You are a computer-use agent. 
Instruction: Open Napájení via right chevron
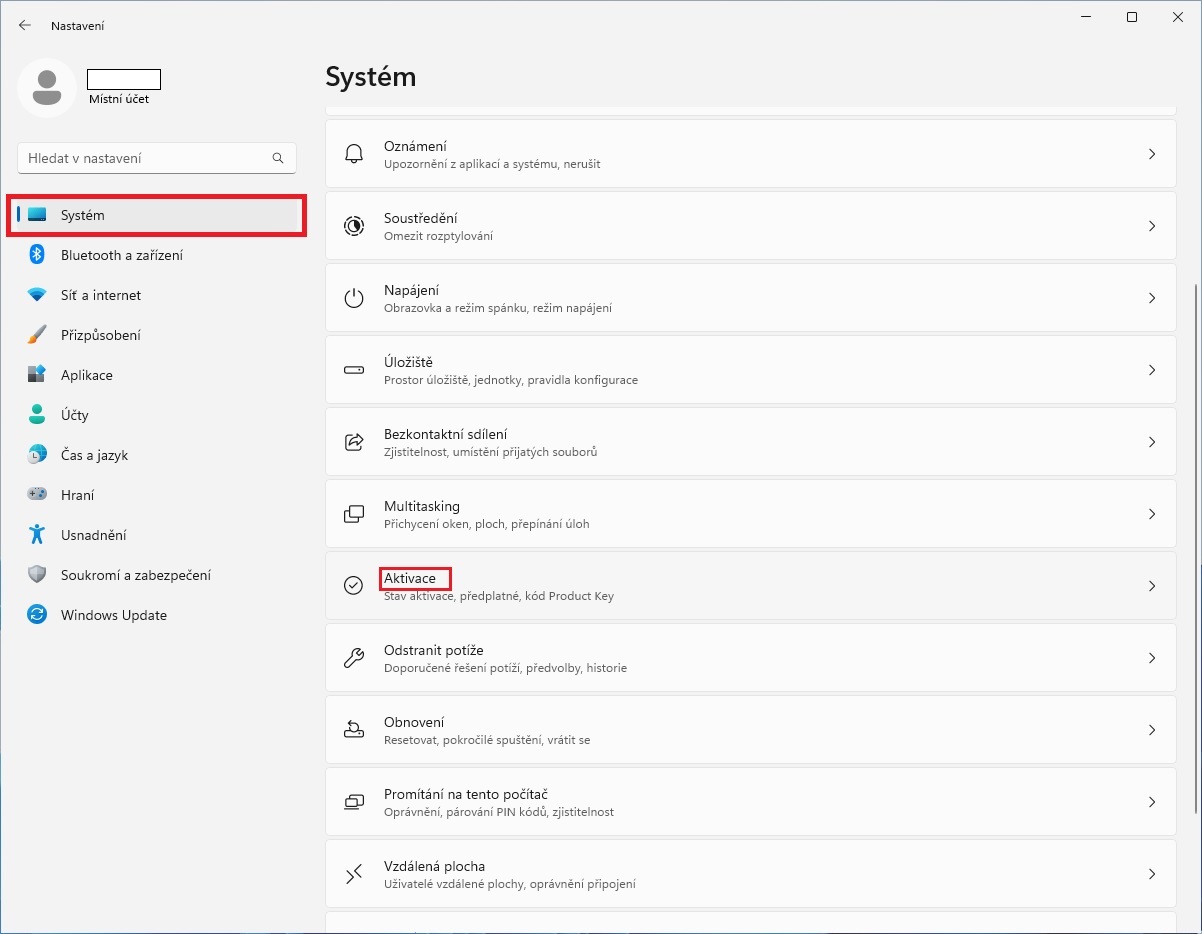1152,298
